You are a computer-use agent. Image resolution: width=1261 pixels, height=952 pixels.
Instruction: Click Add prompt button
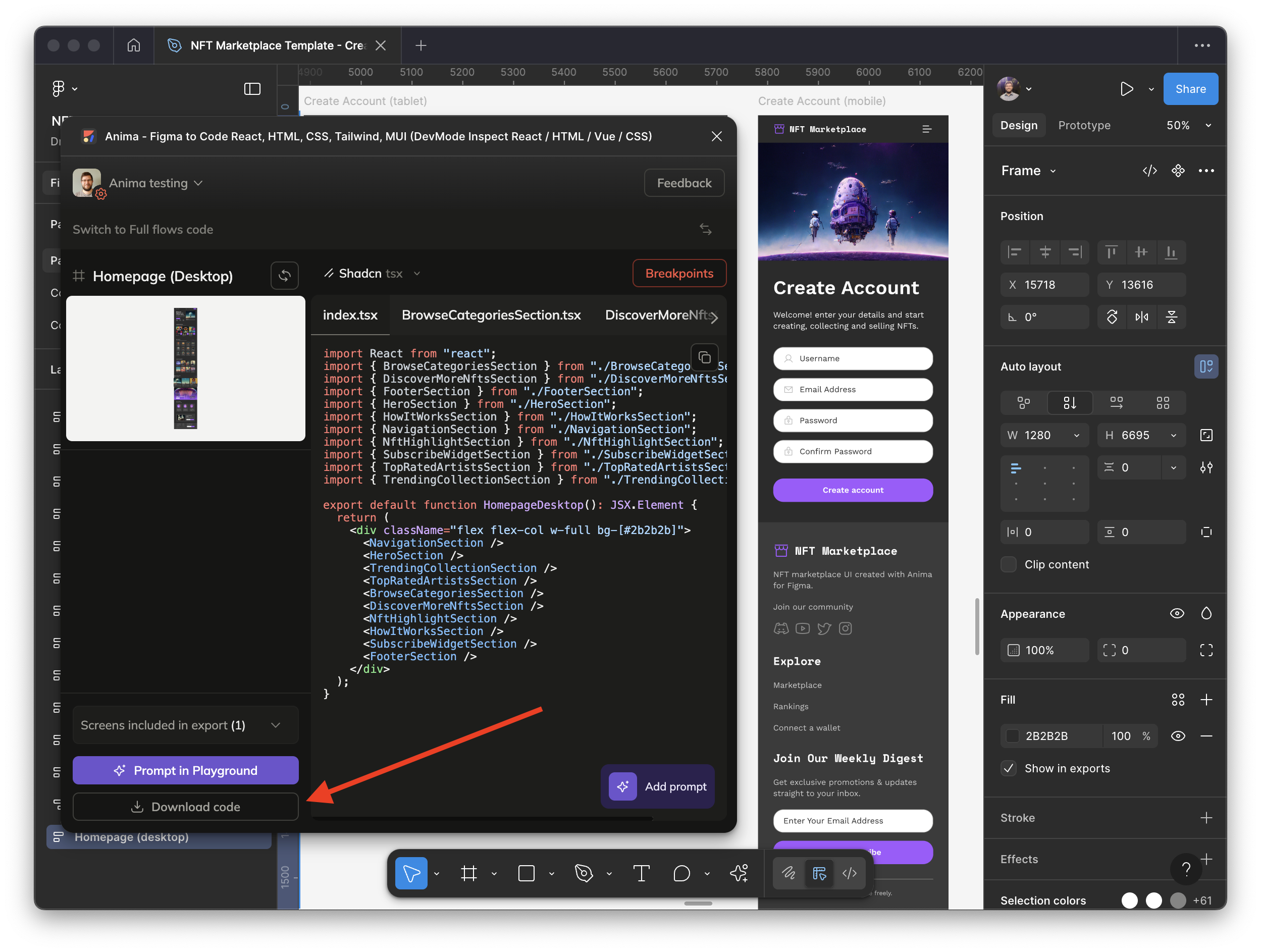point(657,786)
